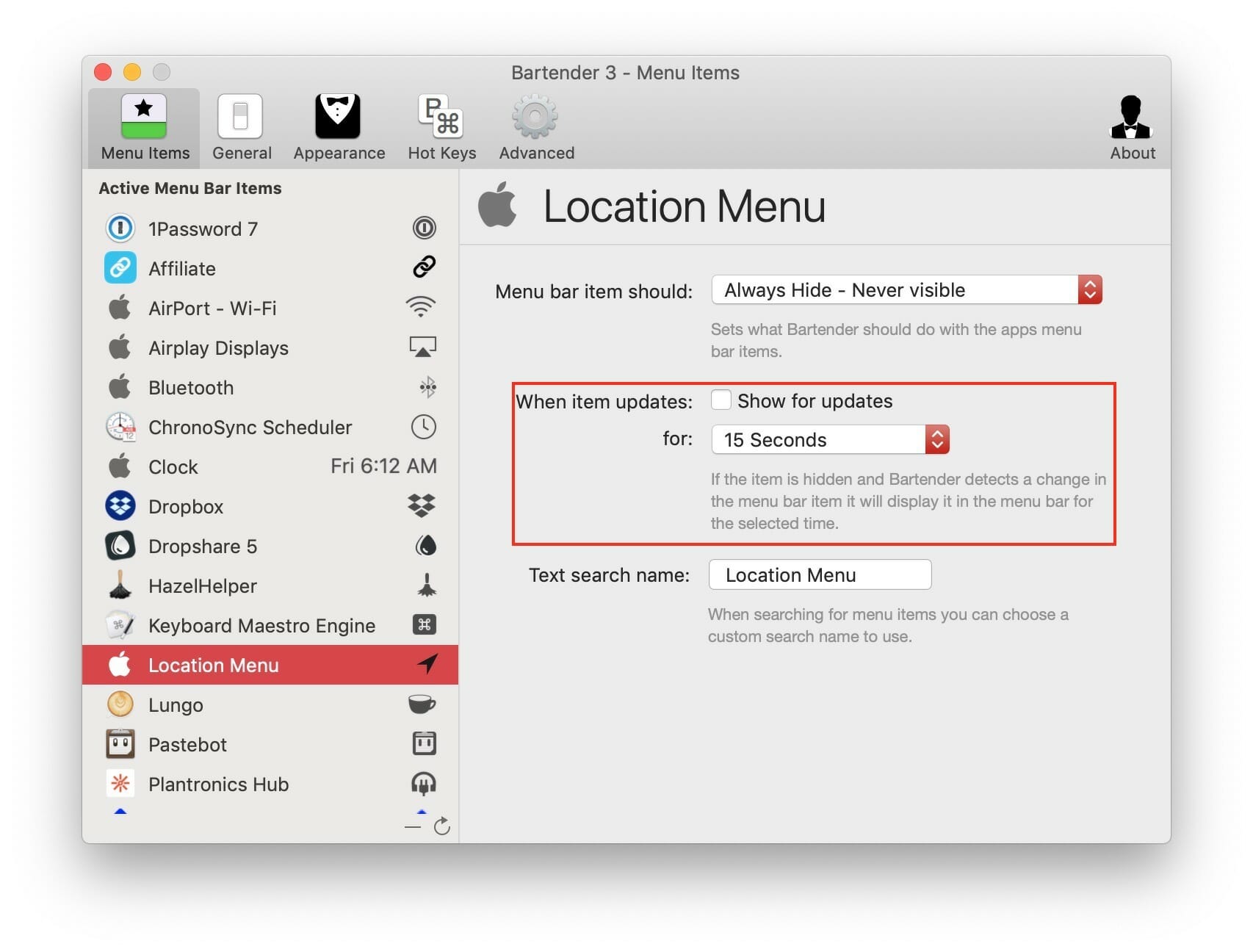This screenshot has height=952, width=1253.
Task: Open the 15 Seconds duration dropdown
Action: click(x=830, y=440)
